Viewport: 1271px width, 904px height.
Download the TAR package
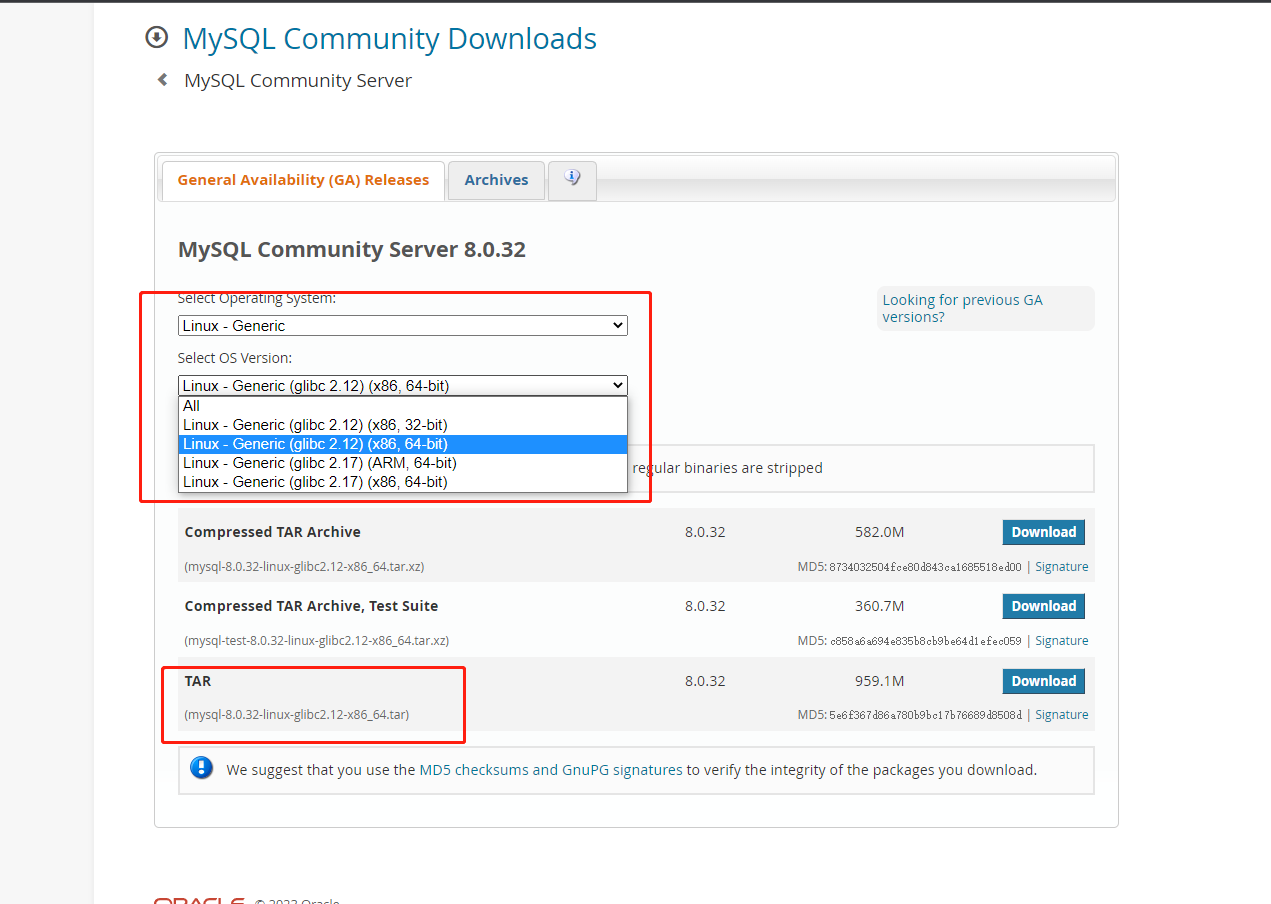(x=1043, y=681)
